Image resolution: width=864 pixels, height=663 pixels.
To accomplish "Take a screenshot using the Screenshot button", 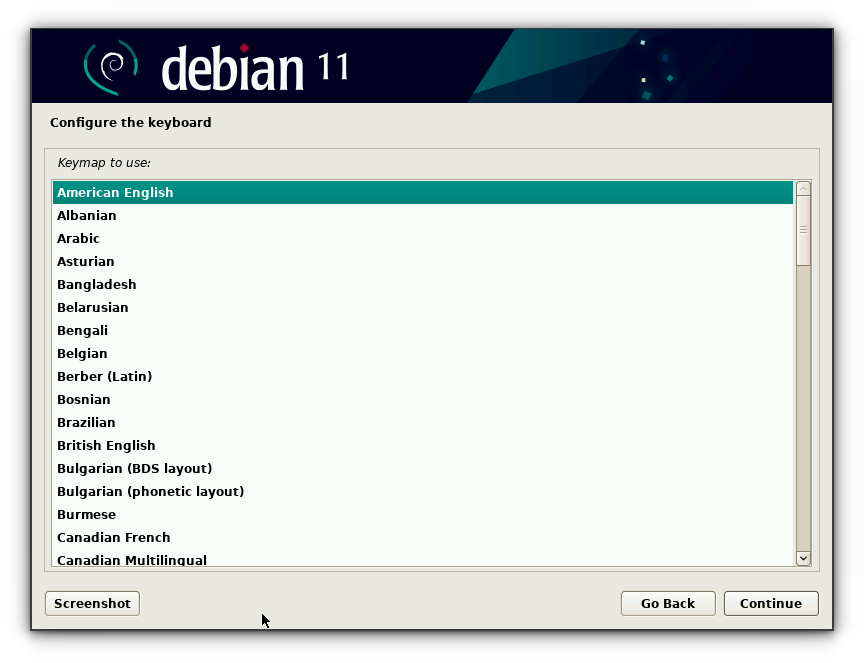I will 92,603.
